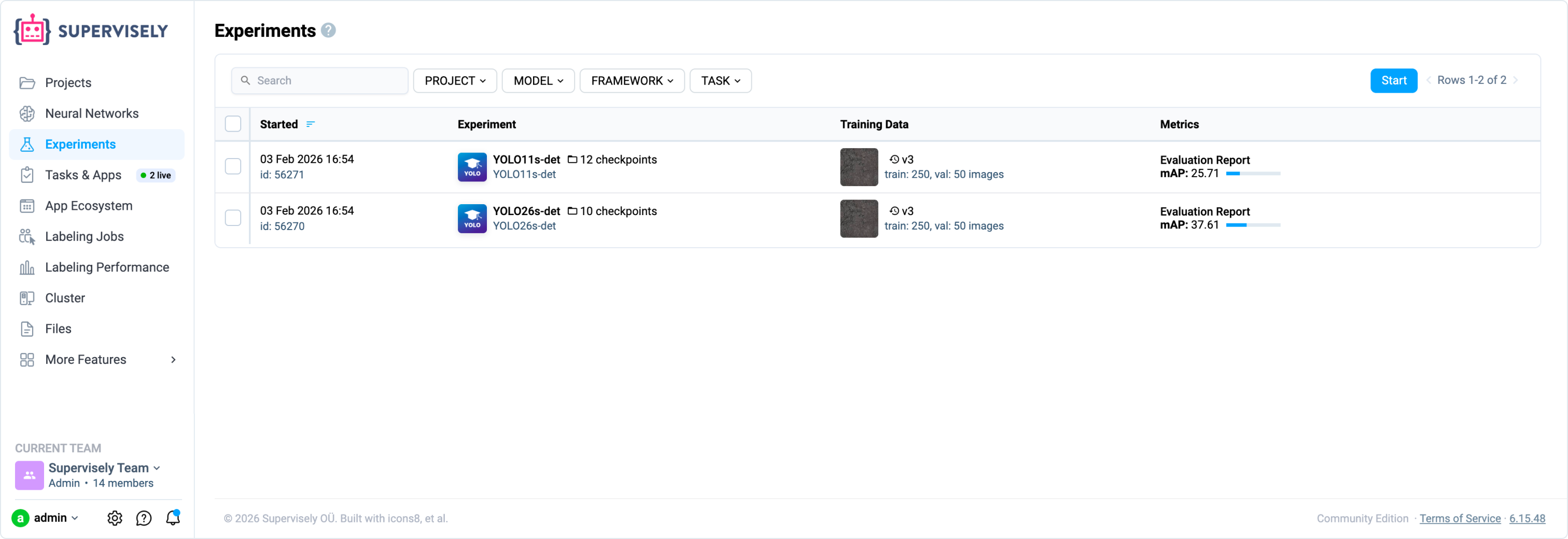1568x539 pixels.
Task: Expand the FRAMEWORK filter dropdown
Action: pos(632,81)
